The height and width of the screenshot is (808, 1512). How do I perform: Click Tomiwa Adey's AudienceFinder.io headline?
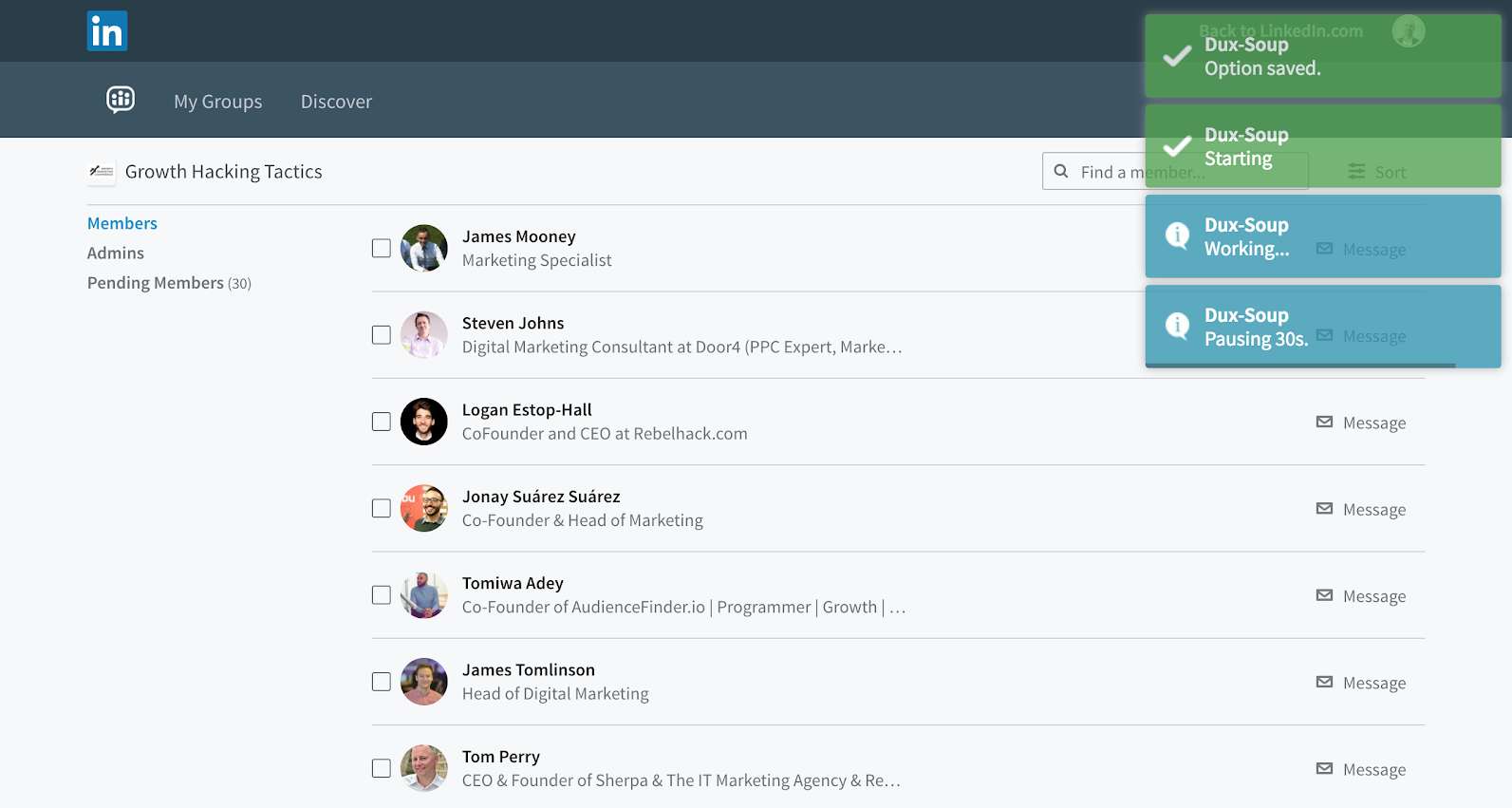tap(684, 608)
